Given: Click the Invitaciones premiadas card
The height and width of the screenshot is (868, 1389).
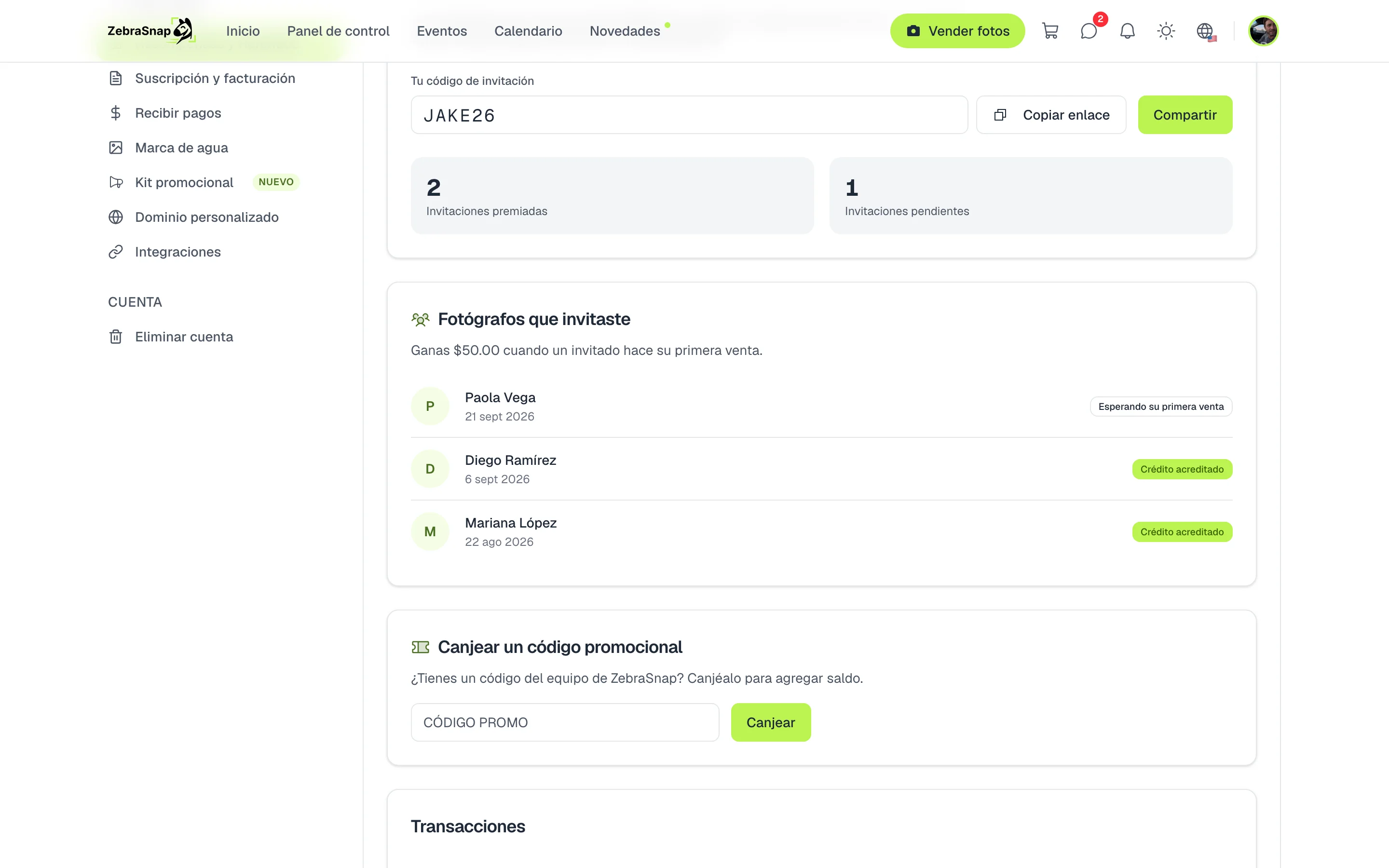Looking at the screenshot, I should 612,196.
